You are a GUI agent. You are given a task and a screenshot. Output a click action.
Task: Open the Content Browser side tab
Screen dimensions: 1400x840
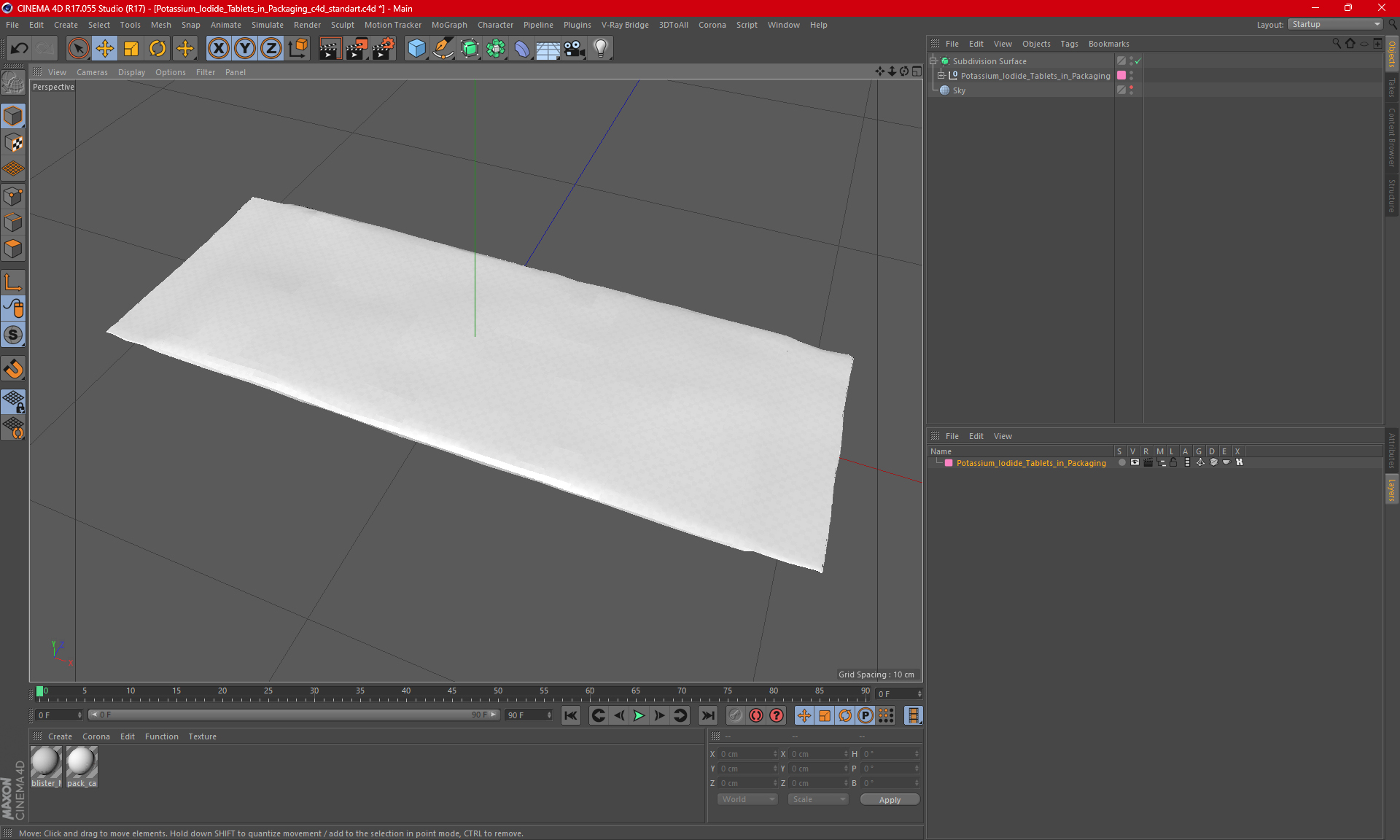coord(1392,137)
